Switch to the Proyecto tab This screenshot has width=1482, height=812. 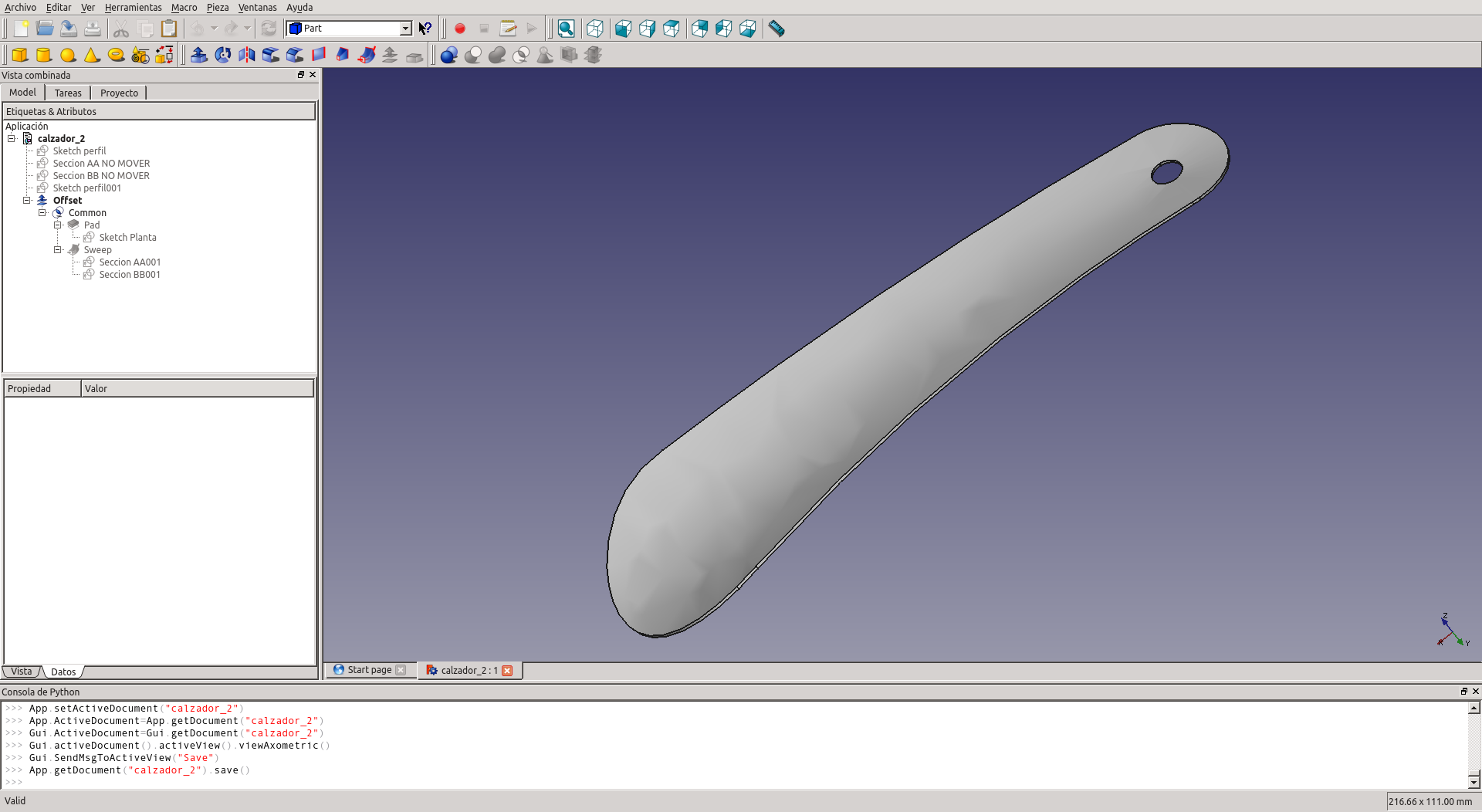coord(119,93)
